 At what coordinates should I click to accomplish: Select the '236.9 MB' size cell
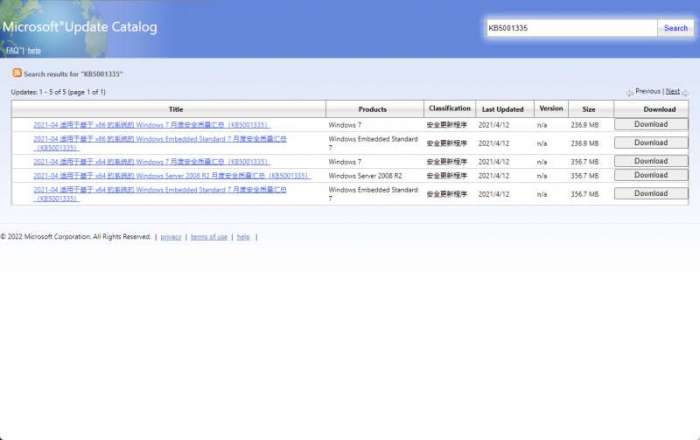pyautogui.click(x=584, y=125)
